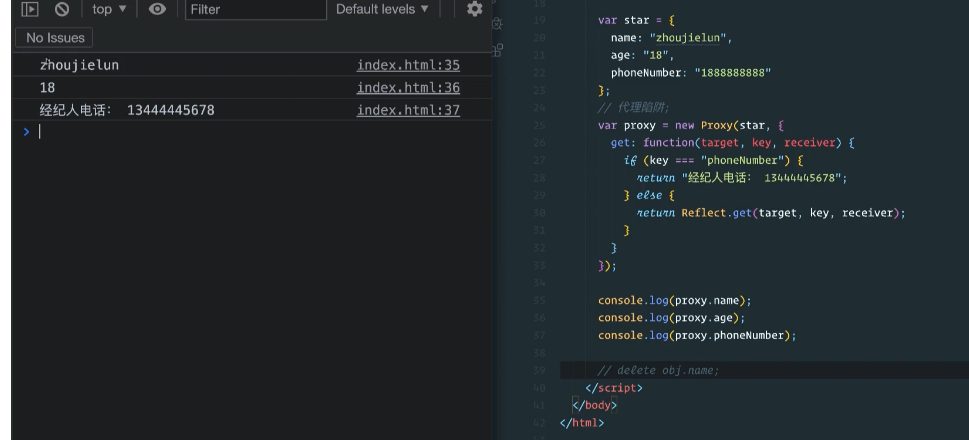
Task: Click the closing </html> tag
Action: 582,423
